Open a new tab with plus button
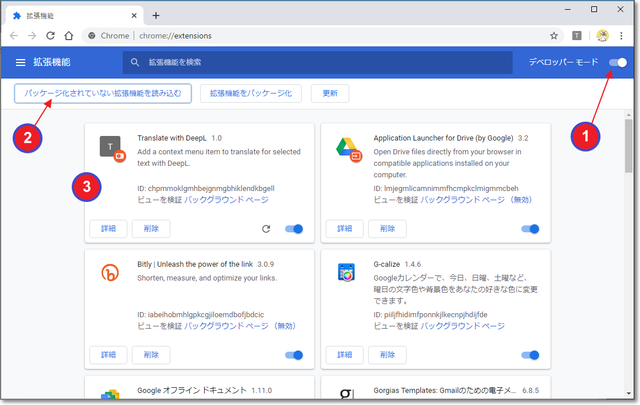The width and height of the screenshot is (640, 405). [x=155, y=13]
